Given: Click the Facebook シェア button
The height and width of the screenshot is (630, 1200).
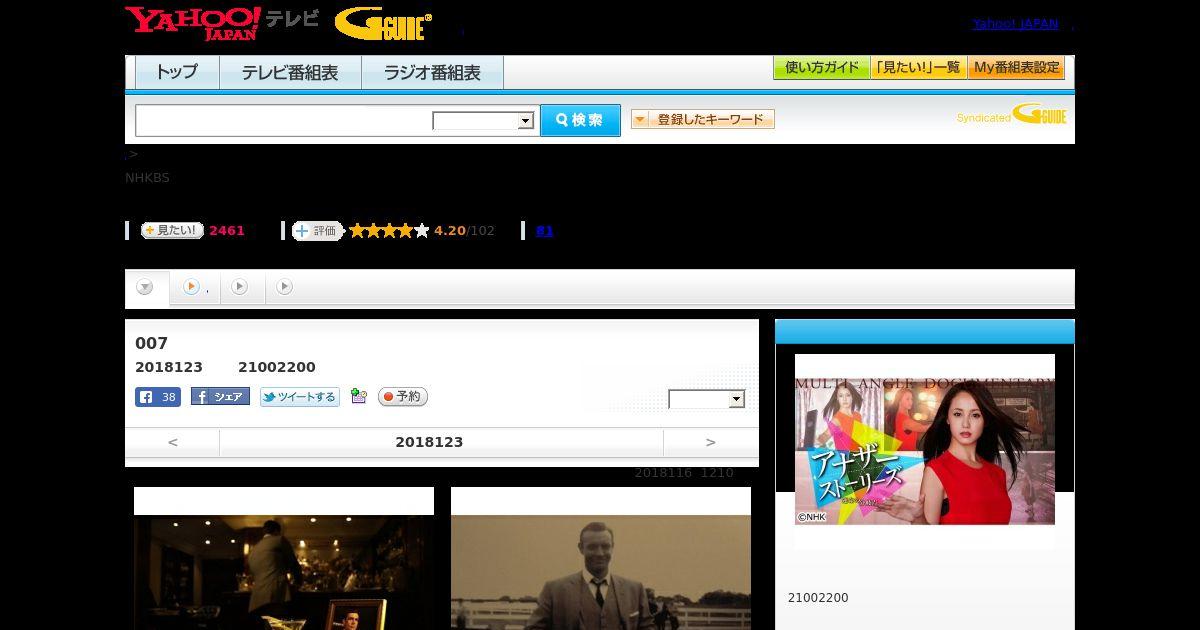Looking at the screenshot, I should 220,397.
